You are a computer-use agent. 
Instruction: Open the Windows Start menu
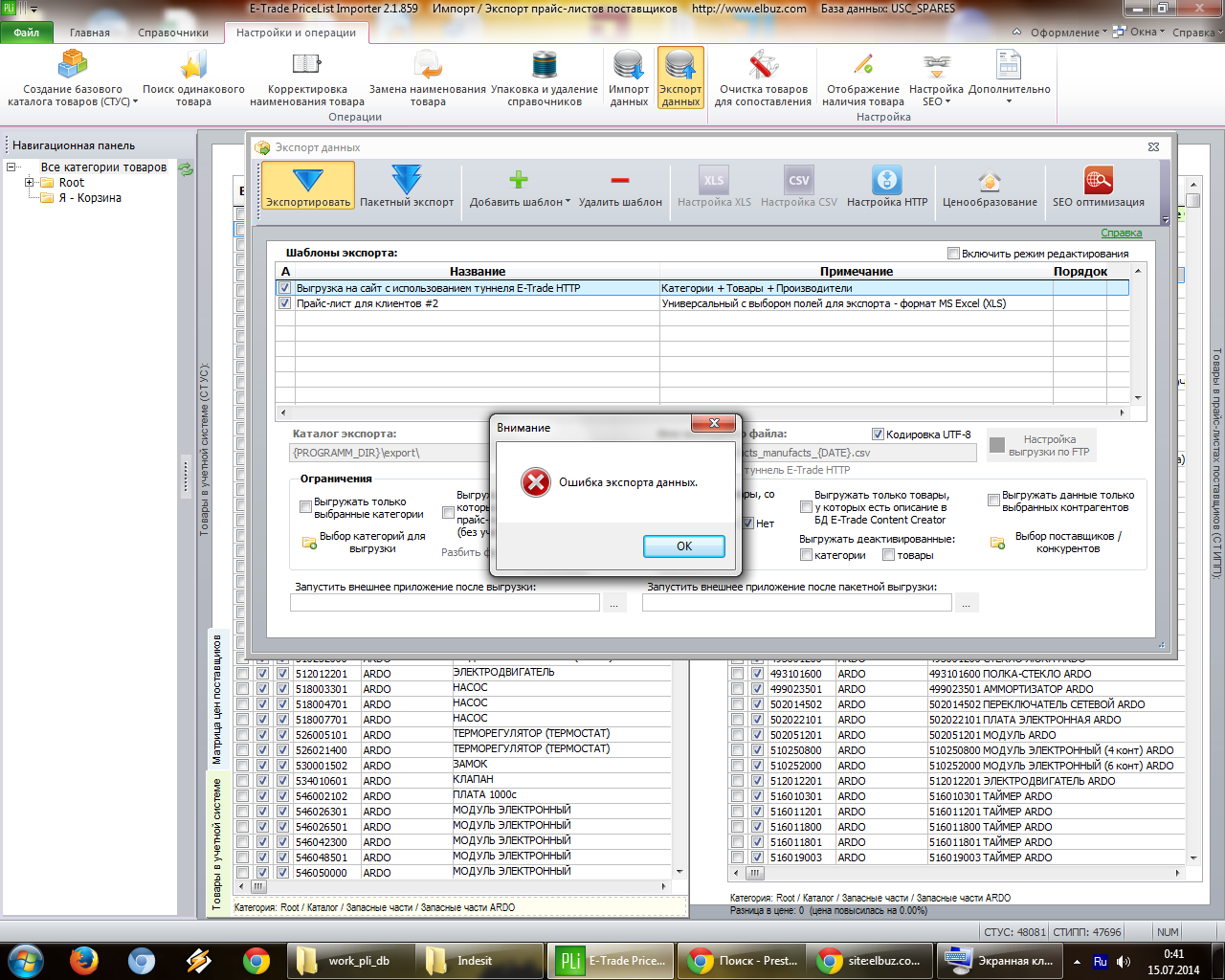tap(25, 960)
